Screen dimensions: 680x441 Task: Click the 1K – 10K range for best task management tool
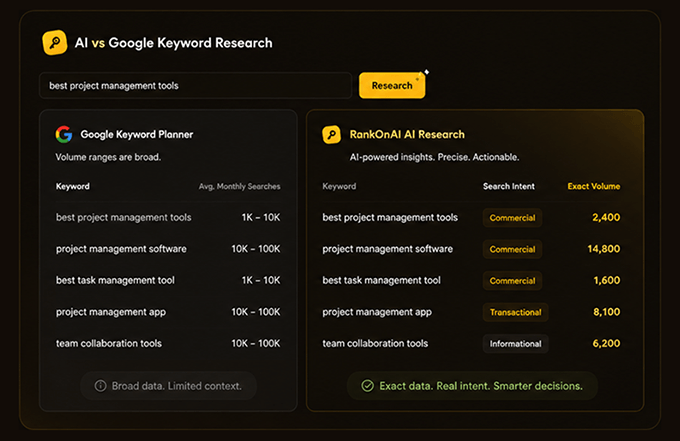(x=261, y=281)
